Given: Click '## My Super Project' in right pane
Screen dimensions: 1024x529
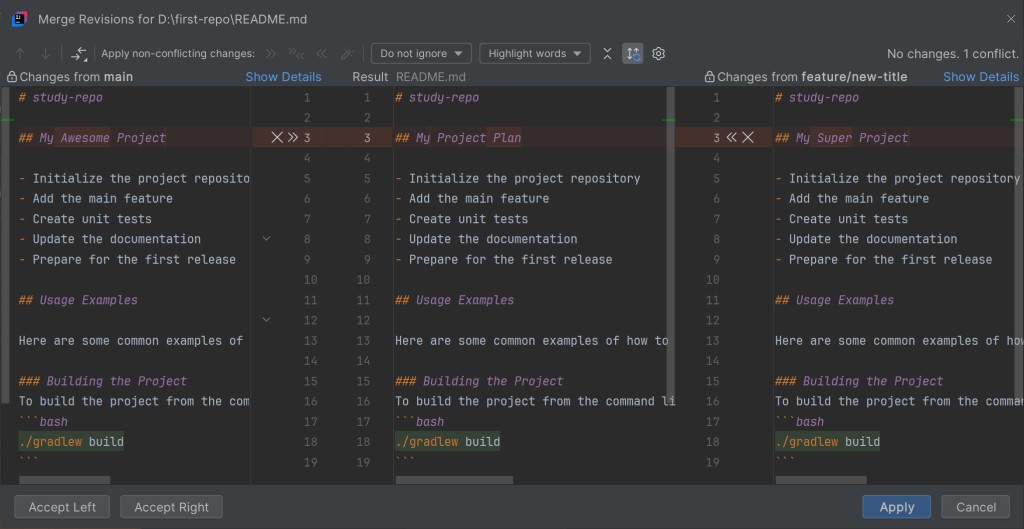Looking at the screenshot, I should [x=842, y=138].
